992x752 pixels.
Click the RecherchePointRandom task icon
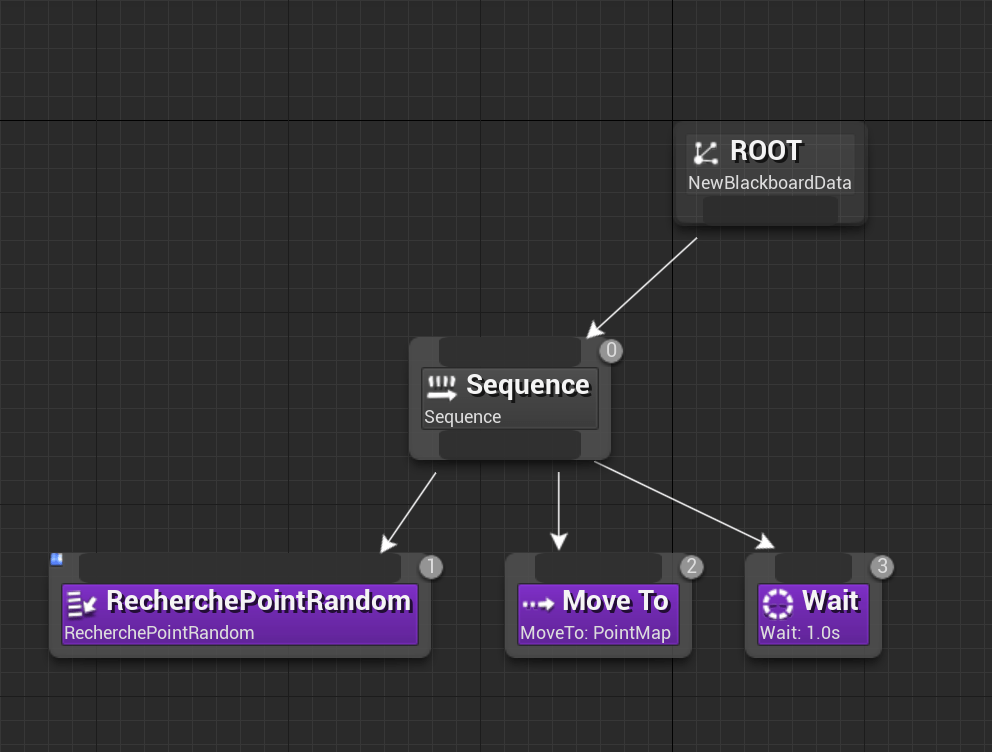[x=82, y=603]
